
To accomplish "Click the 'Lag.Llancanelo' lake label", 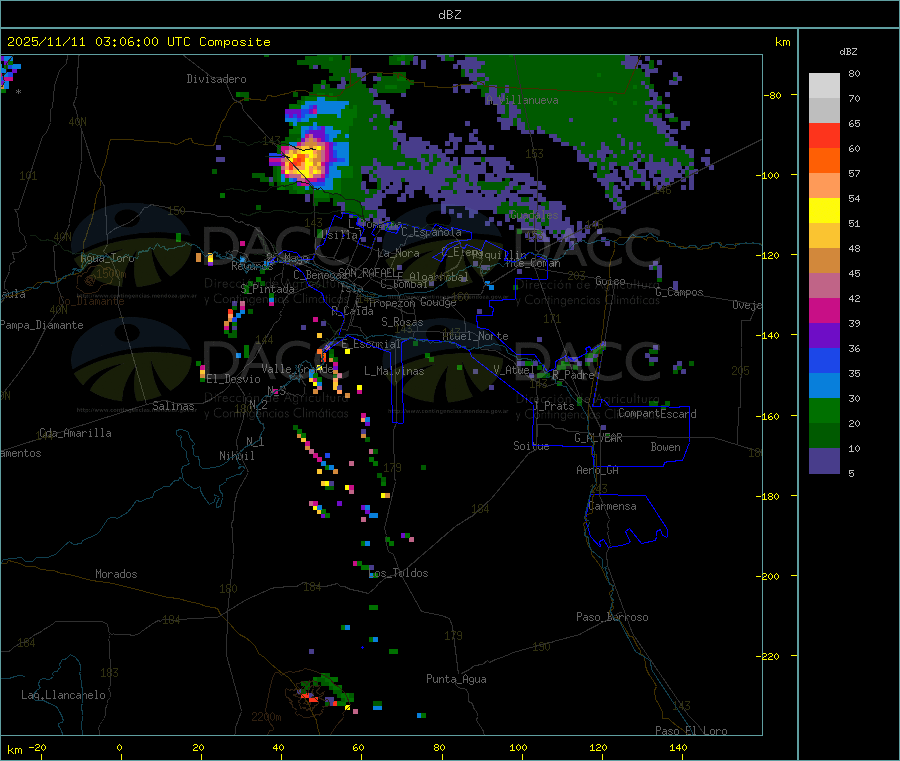I will point(63,695).
